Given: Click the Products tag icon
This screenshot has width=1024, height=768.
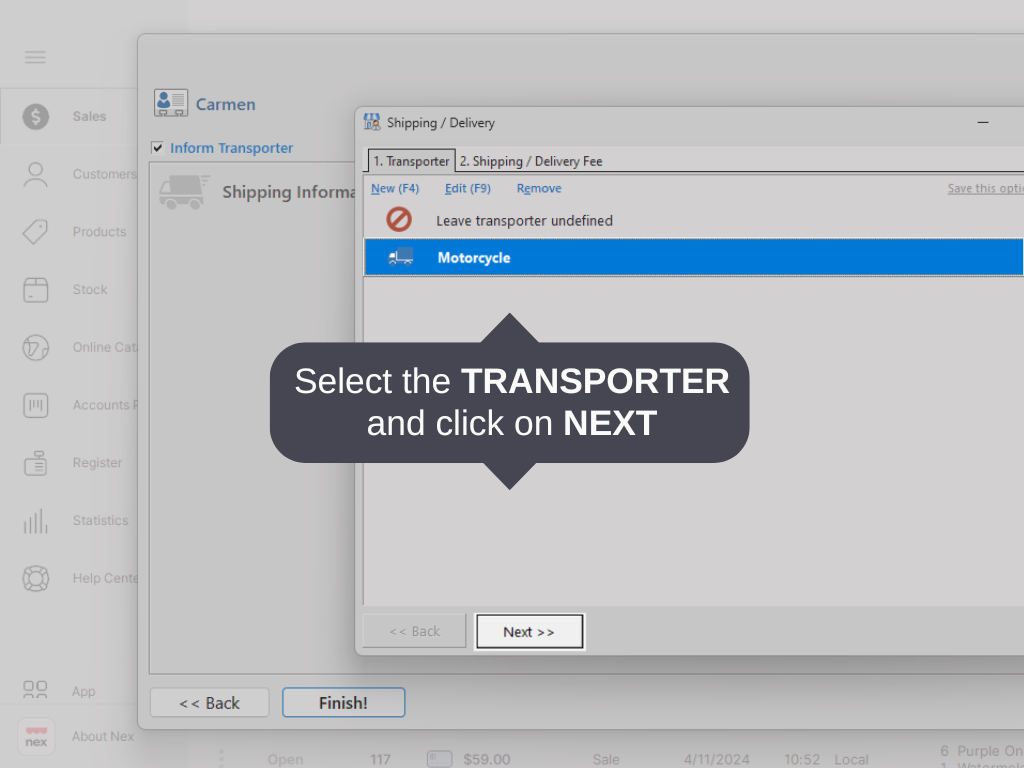Looking at the screenshot, I should pyautogui.click(x=35, y=232).
